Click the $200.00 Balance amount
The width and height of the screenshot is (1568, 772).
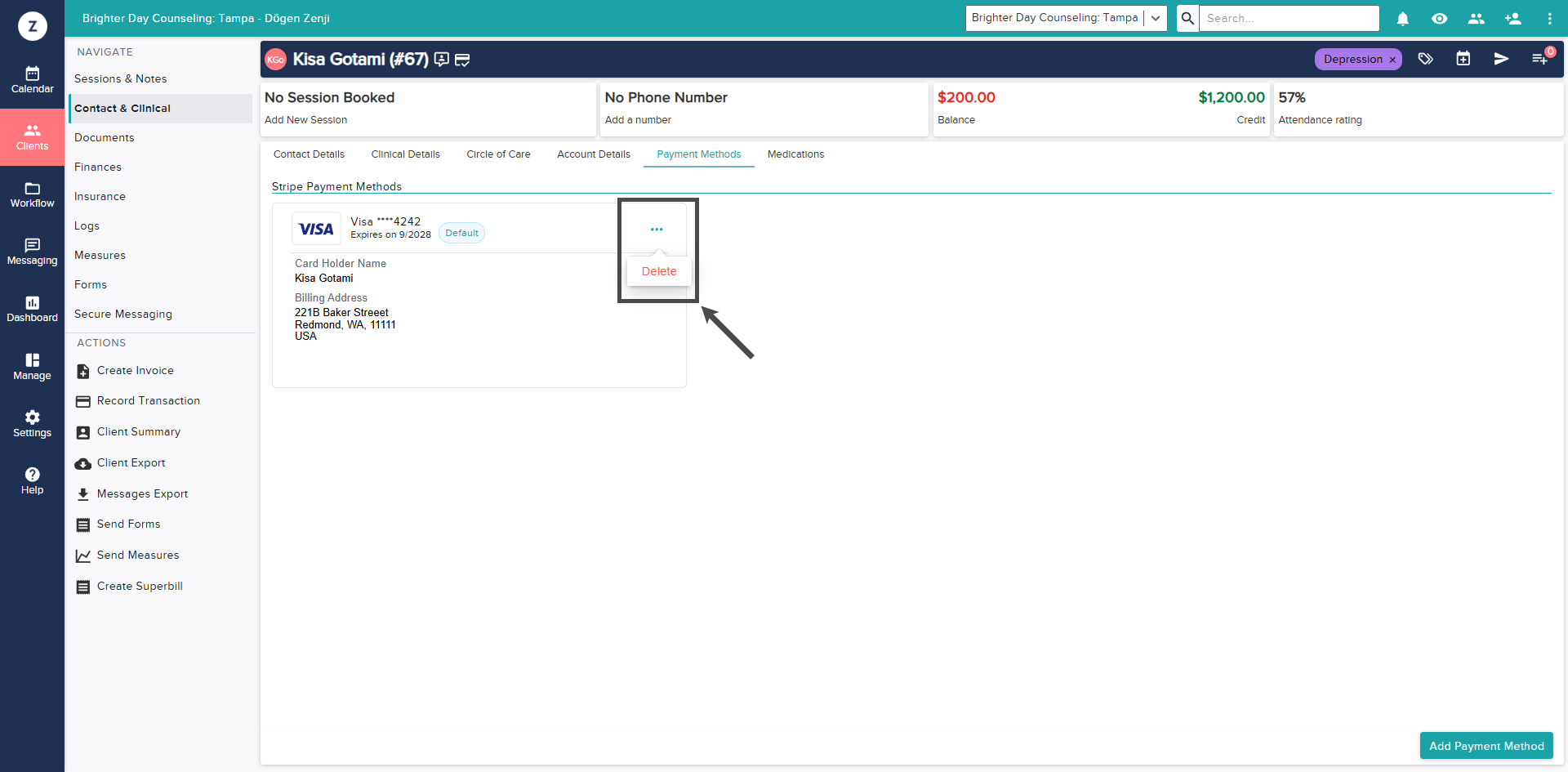click(x=966, y=98)
